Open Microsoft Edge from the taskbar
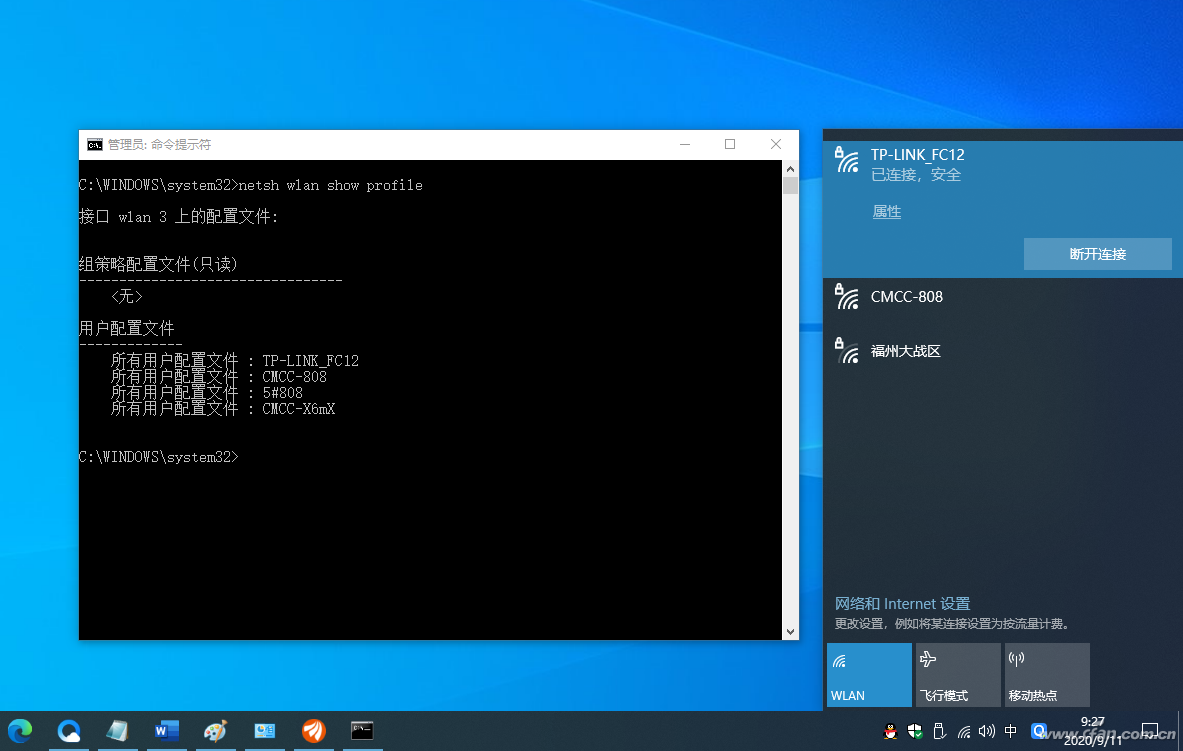 (x=20, y=731)
